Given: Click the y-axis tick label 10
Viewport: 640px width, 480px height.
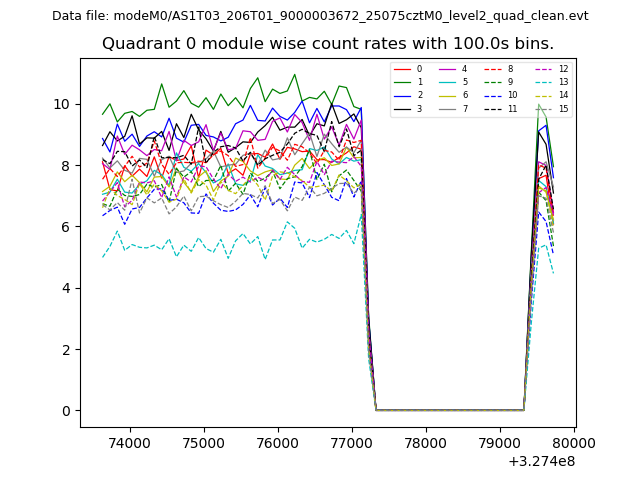Looking at the screenshot, I should click(63, 104).
